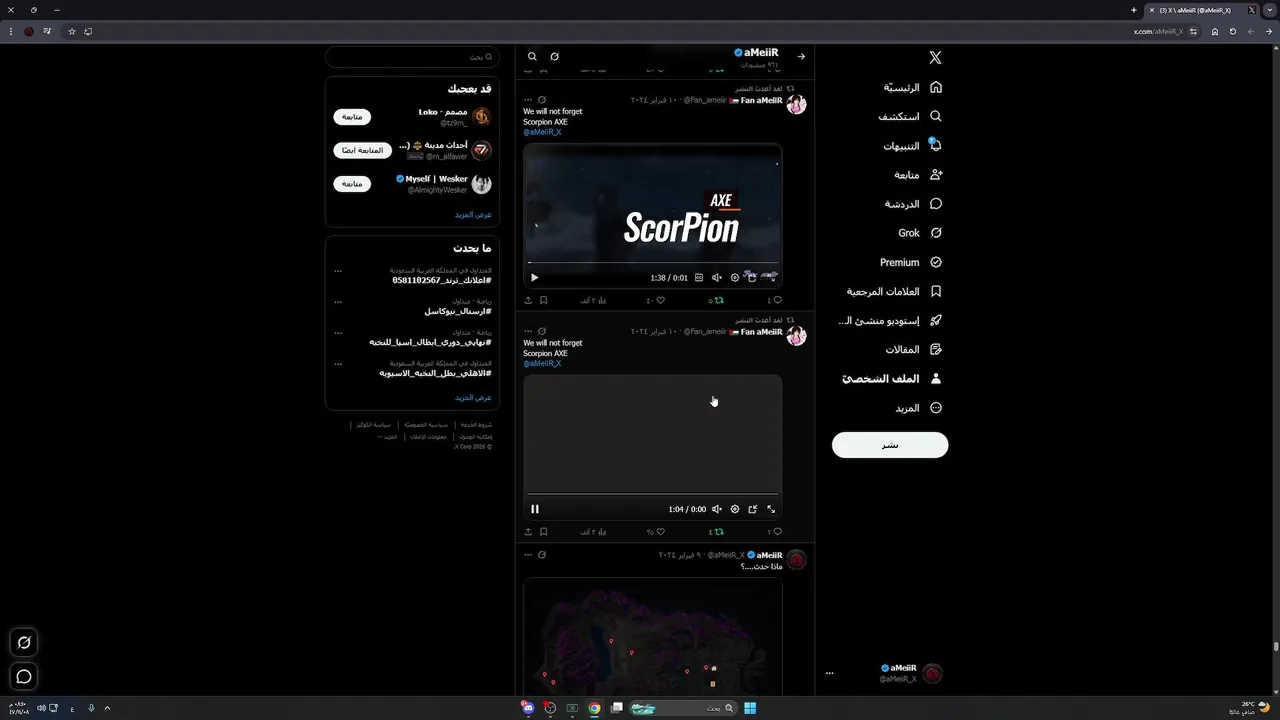Open trend options for #ارسنال_نيوكاسل

click(x=338, y=302)
